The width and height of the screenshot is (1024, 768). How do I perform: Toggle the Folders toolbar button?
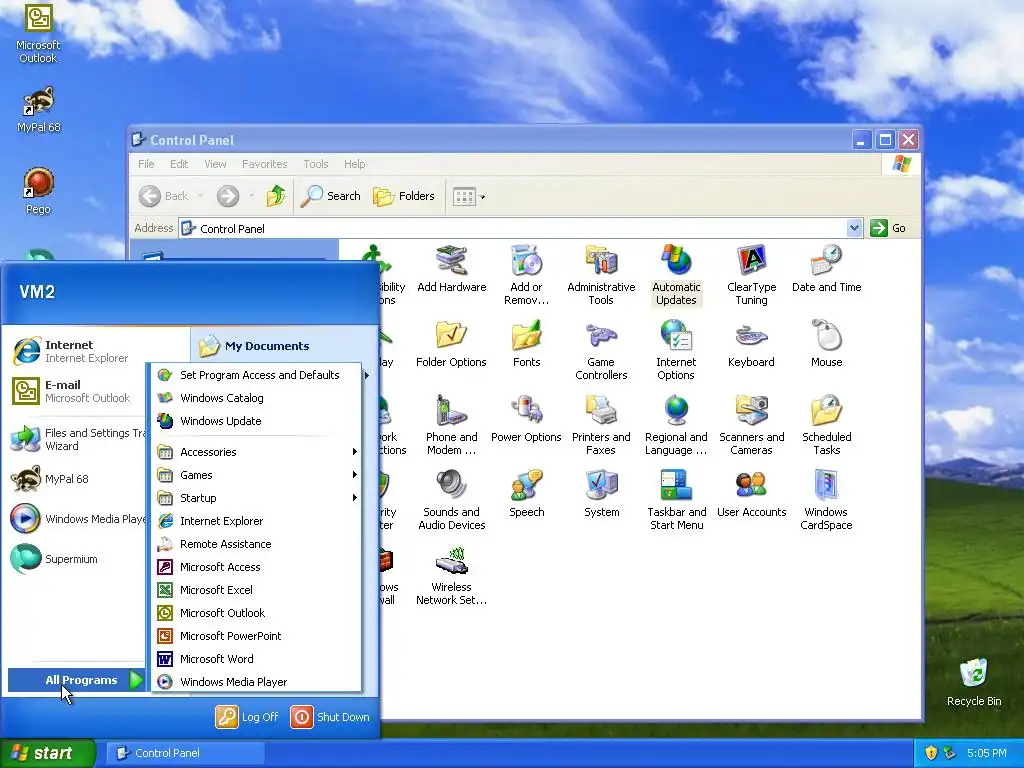[404, 196]
